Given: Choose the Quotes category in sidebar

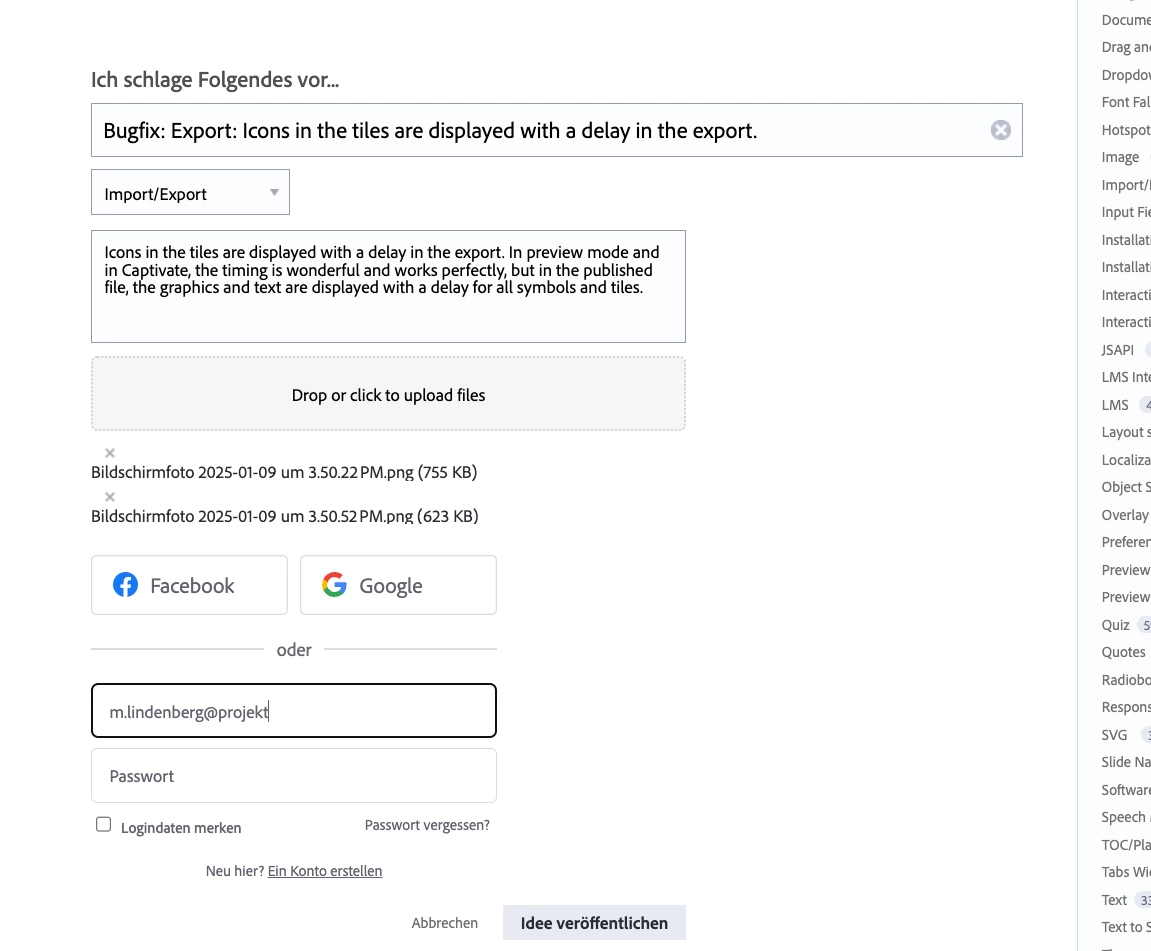Looking at the screenshot, I should pos(1123,652).
